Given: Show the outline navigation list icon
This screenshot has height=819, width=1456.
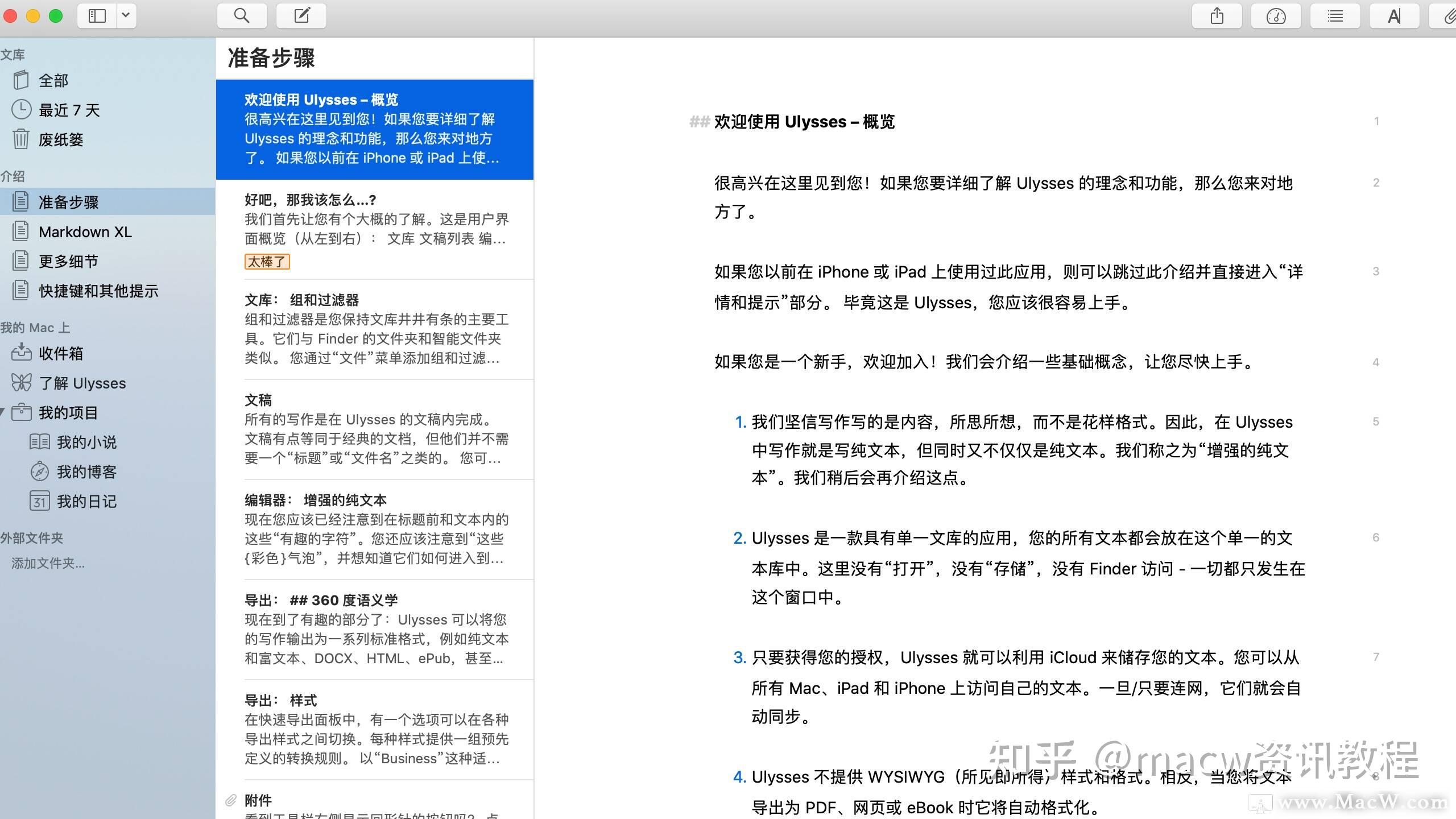Looking at the screenshot, I should point(1335,15).
